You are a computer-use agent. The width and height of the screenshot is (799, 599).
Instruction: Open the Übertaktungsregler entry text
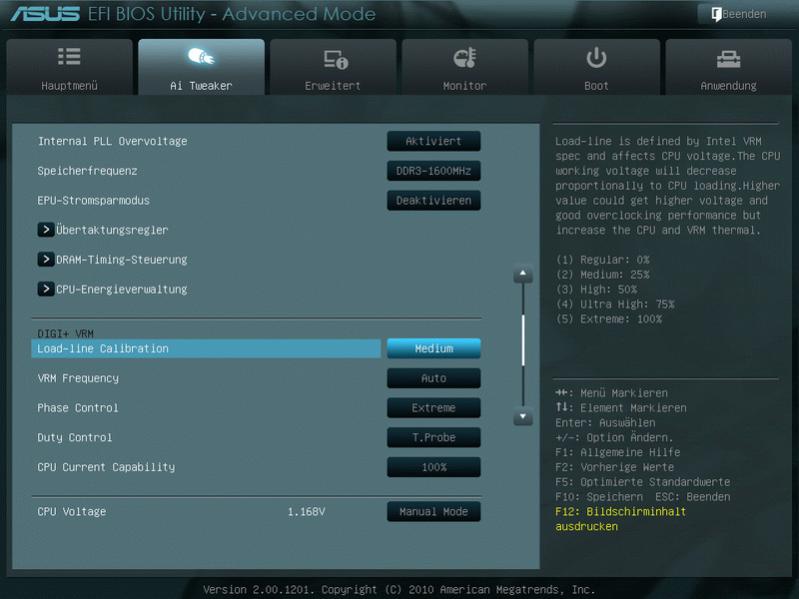coord(112,230)
